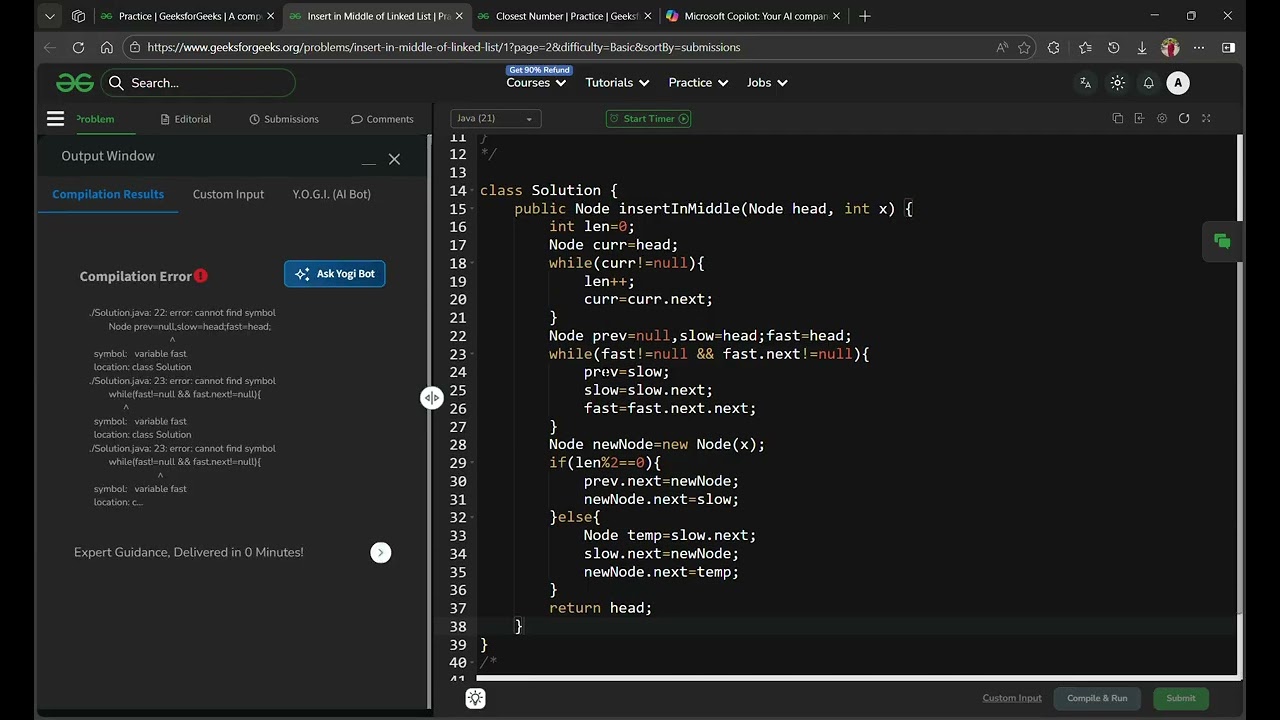Open the browser profile picture
This screenshot has width=1280, height=720.
click(x=1170, y=47)
